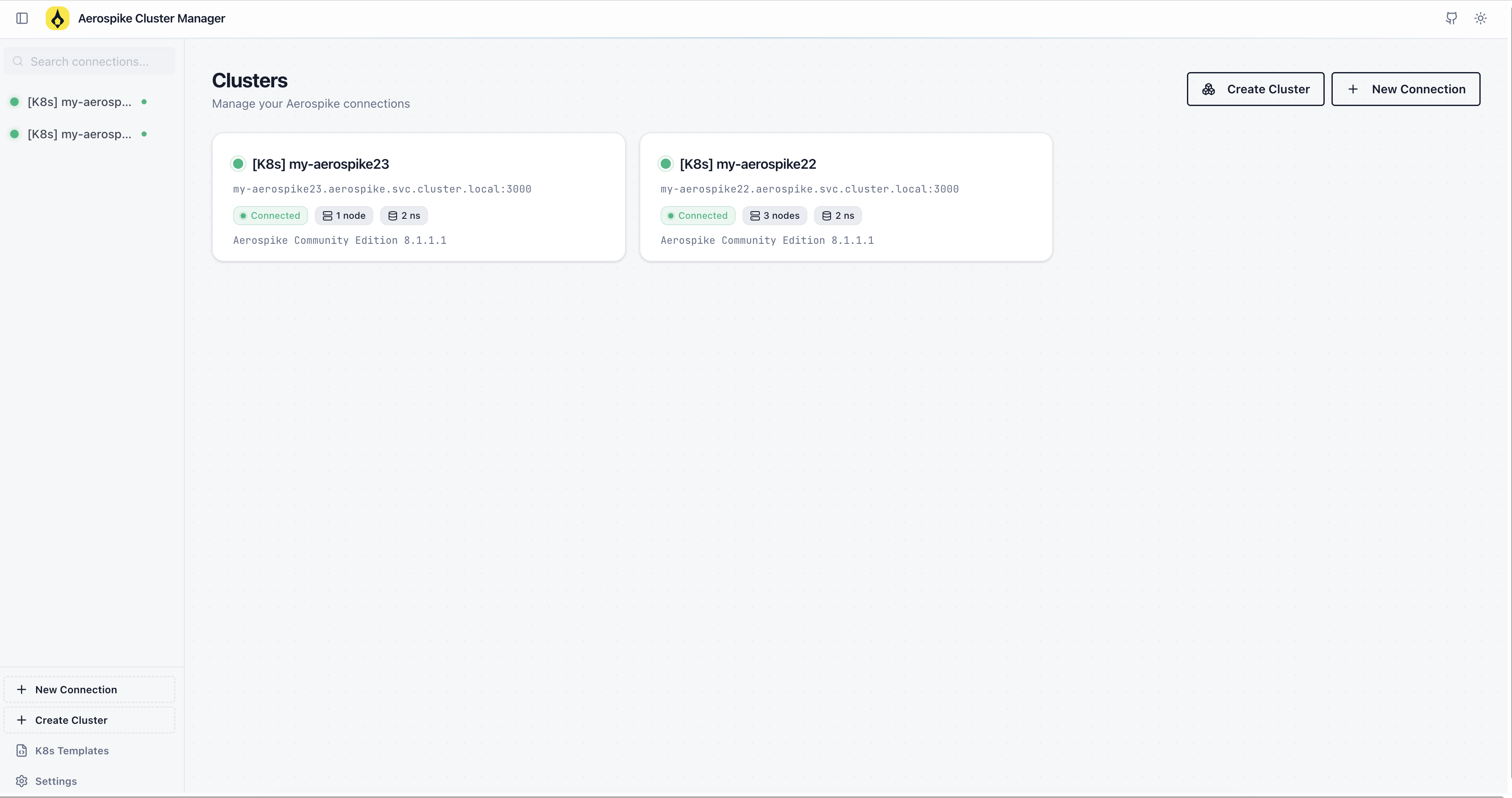Click the my-aerospike22 cluster address text
1512x798 pixels.
coord(809,189)
